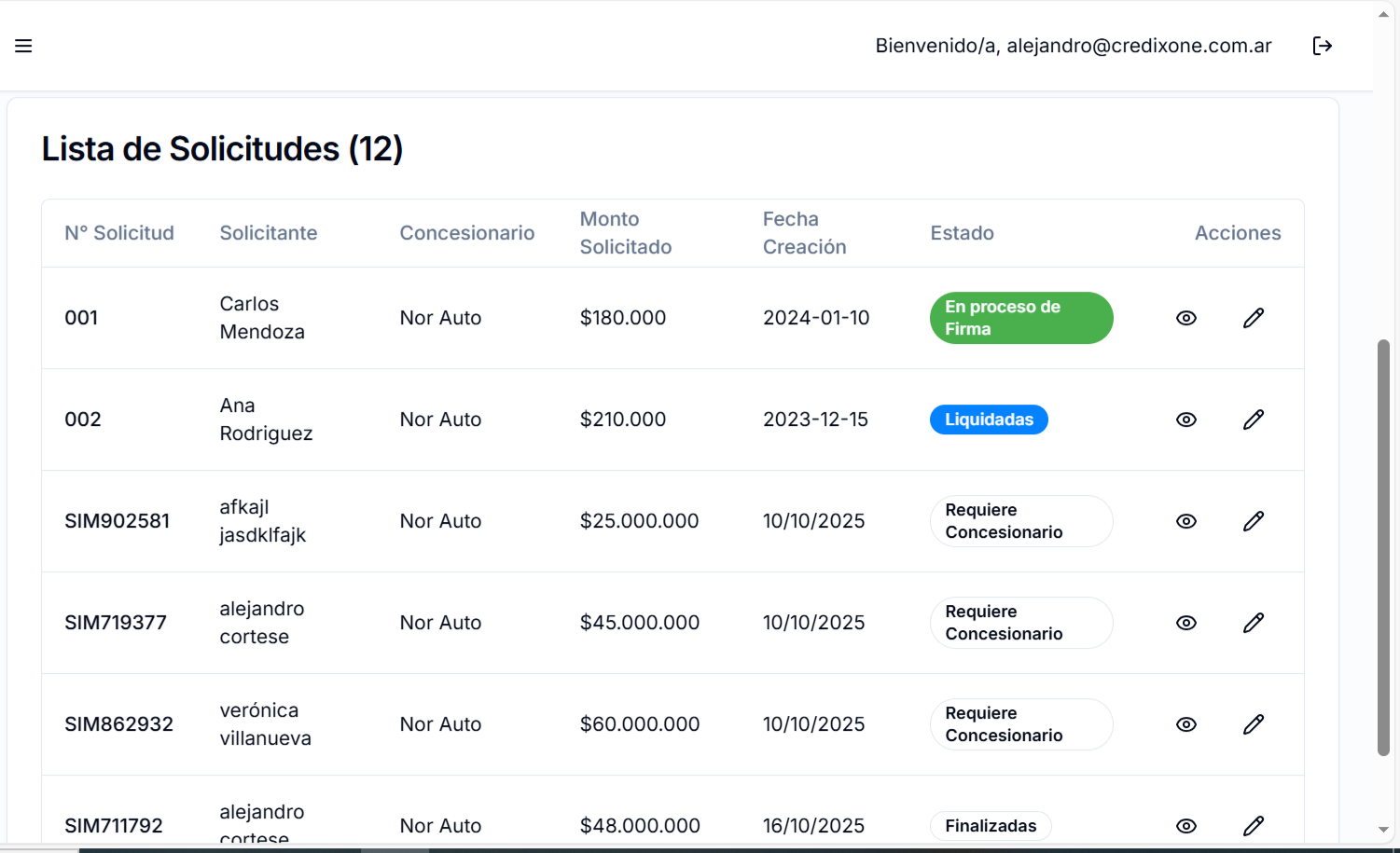The width and height of the screenshot is (1400, 853).
Task: View SIM719377 using the eye icon
Action: pos(1185,623)
